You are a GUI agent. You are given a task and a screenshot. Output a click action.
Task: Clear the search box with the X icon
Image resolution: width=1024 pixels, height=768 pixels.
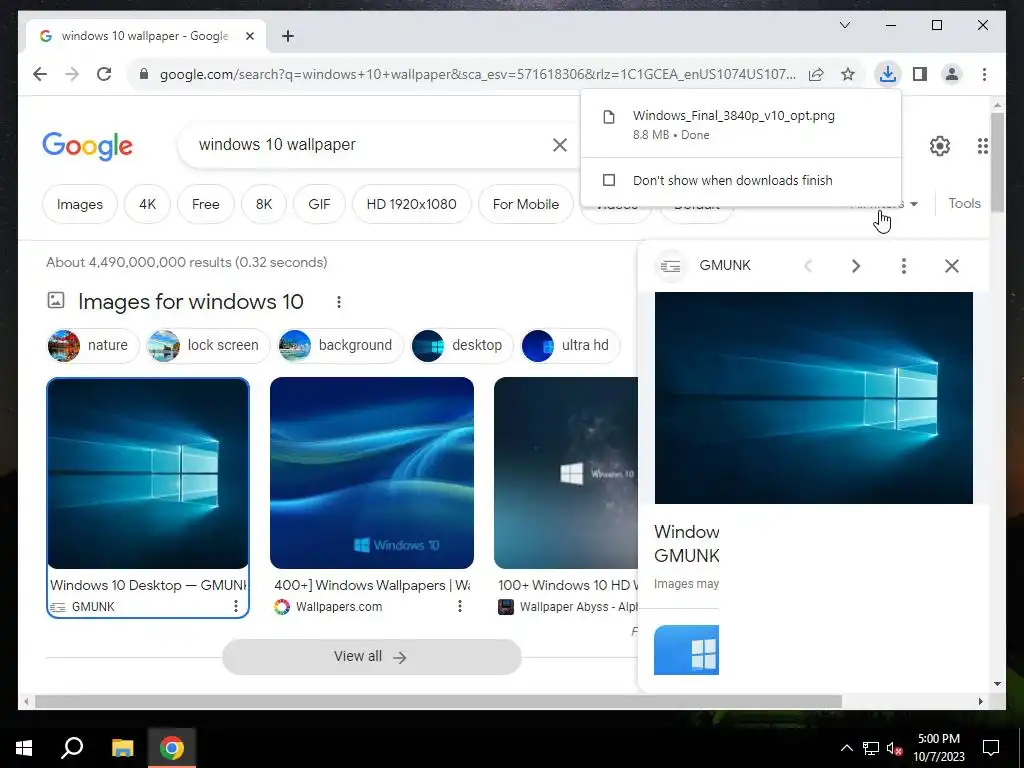[x=560, y=145]
